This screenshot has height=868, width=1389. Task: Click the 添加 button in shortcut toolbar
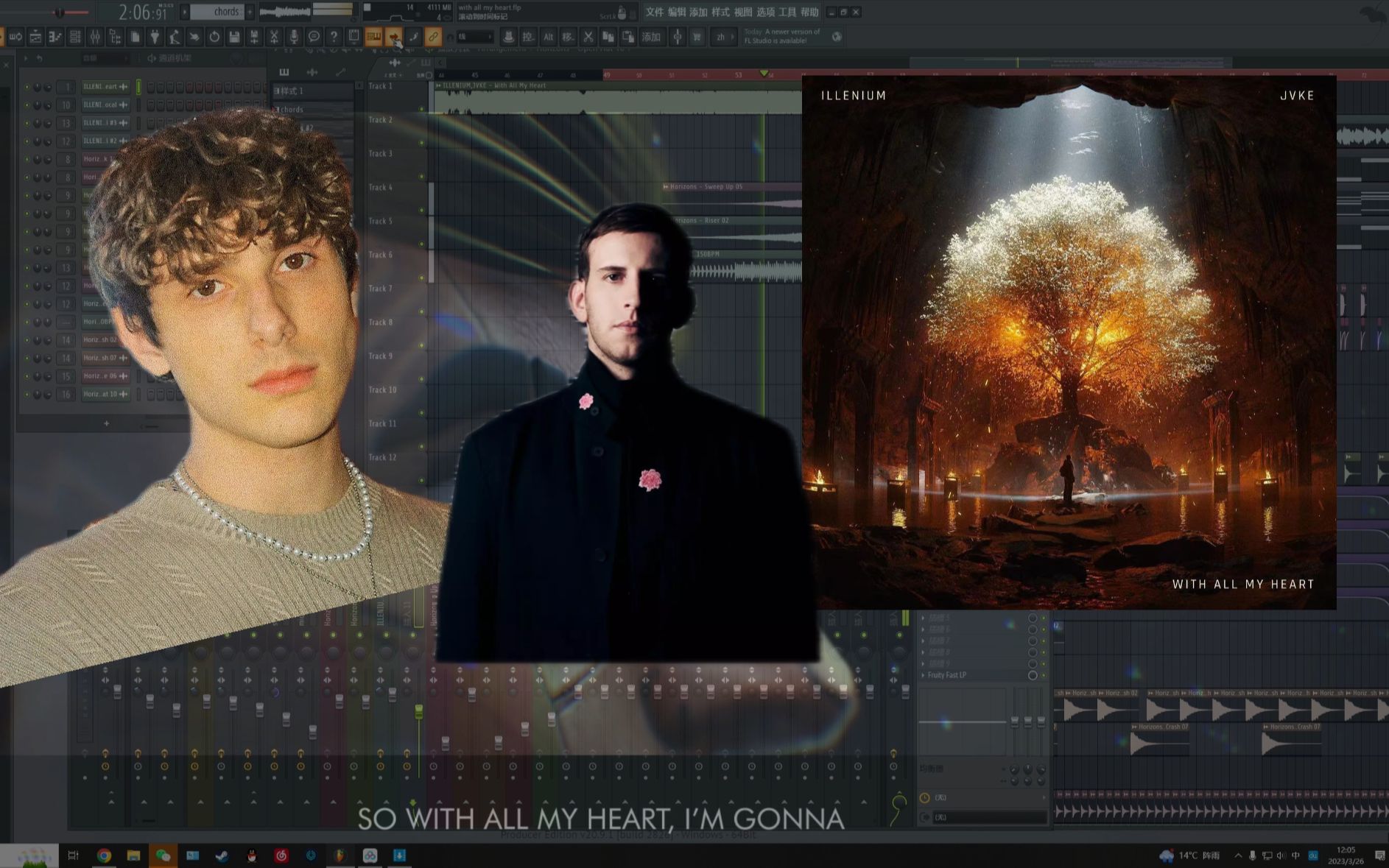click(x=651, y=37)
